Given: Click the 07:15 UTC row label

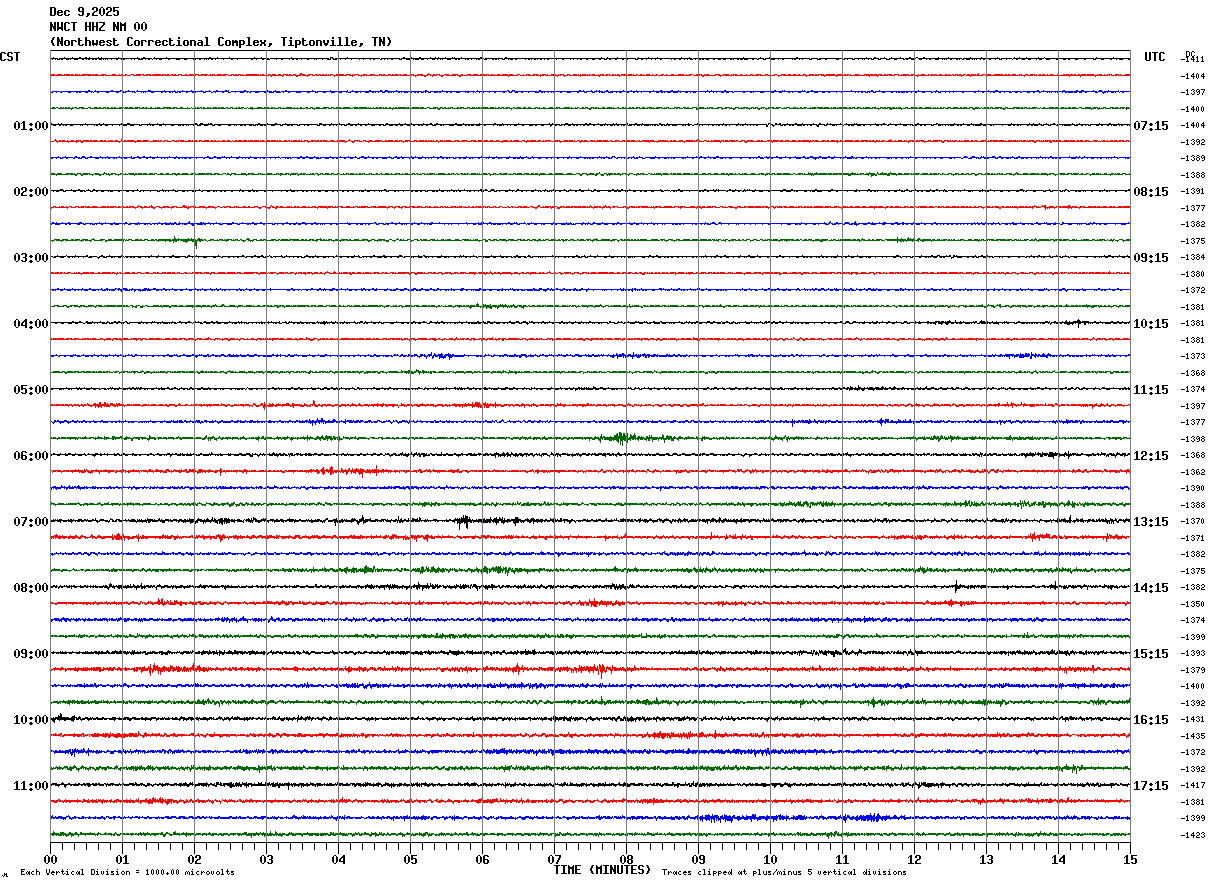Looking at the screenshot, I should click(1150, 126).
